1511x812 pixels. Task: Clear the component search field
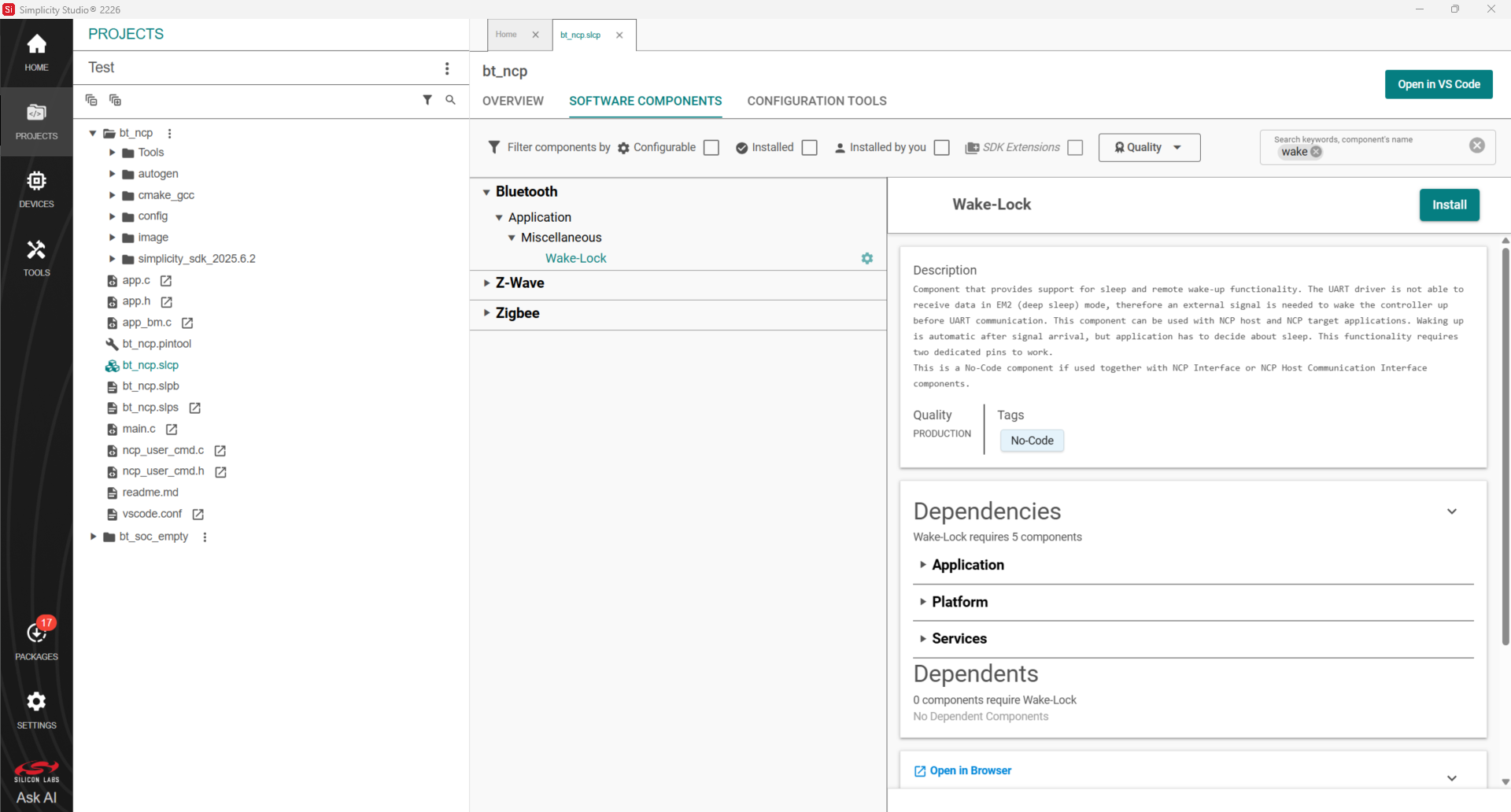(x=1477, y=146)
